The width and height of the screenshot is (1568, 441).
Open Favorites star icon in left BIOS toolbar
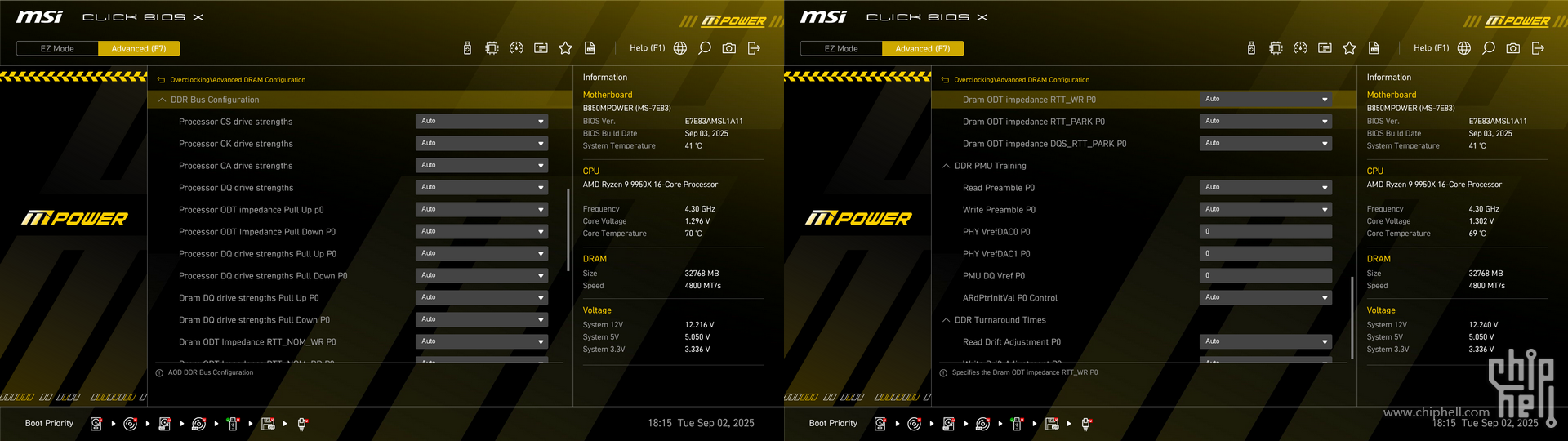(565, 48)
